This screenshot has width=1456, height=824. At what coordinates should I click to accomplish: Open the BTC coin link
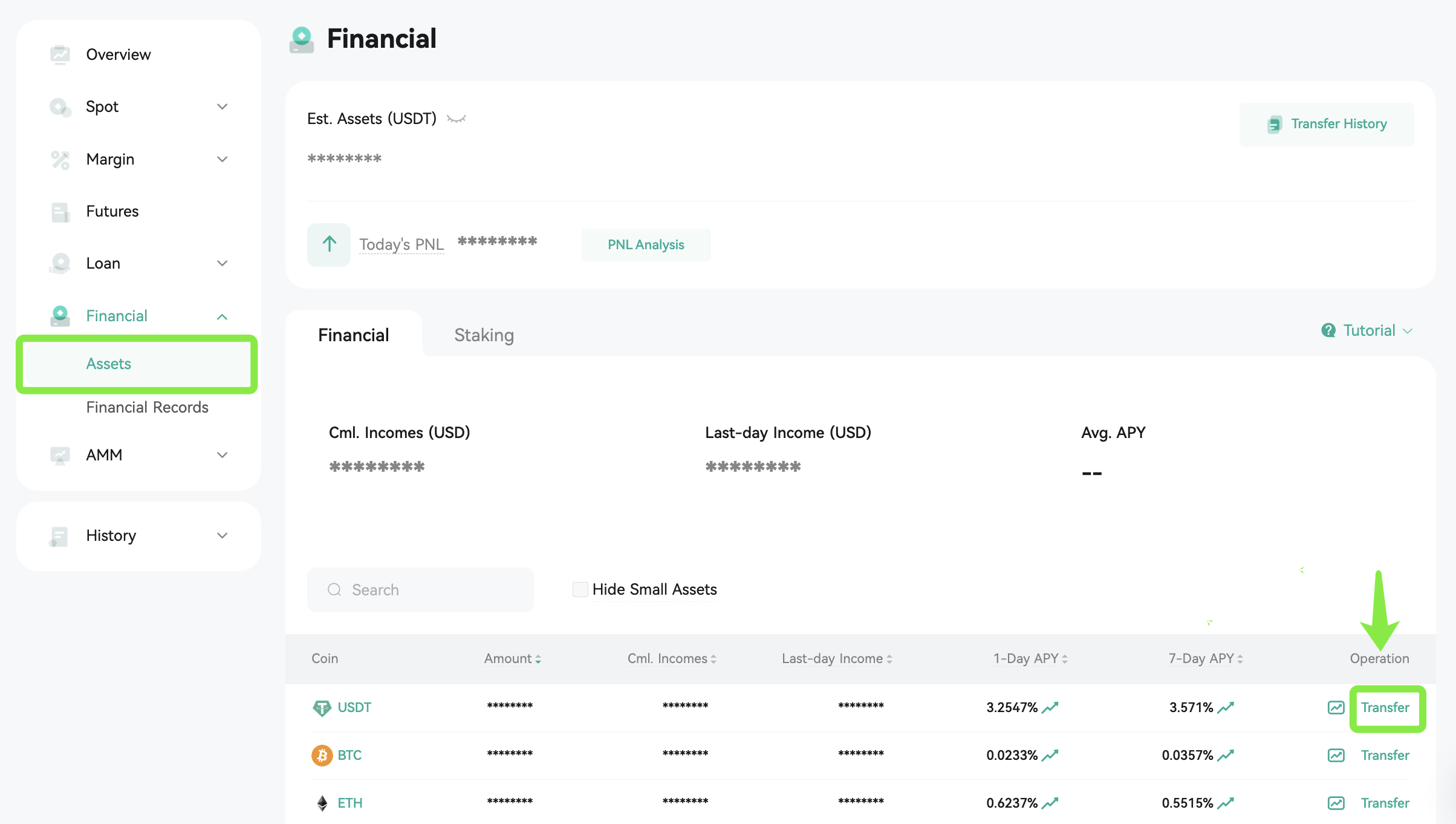349,755
